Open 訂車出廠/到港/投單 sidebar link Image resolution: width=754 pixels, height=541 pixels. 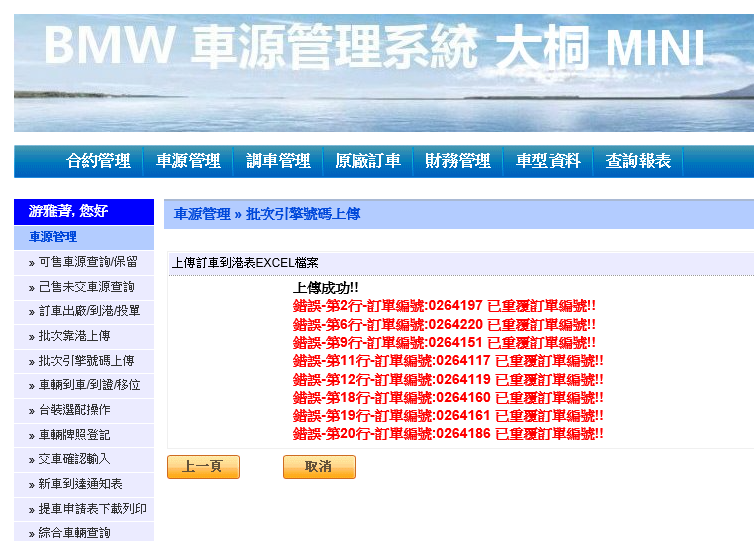point(89,311)
